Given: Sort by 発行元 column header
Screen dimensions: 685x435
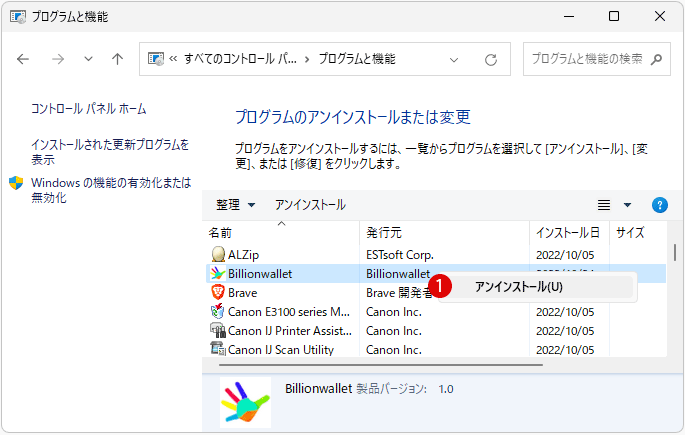Looking at the screenshot, I should [x=444, y=233].
